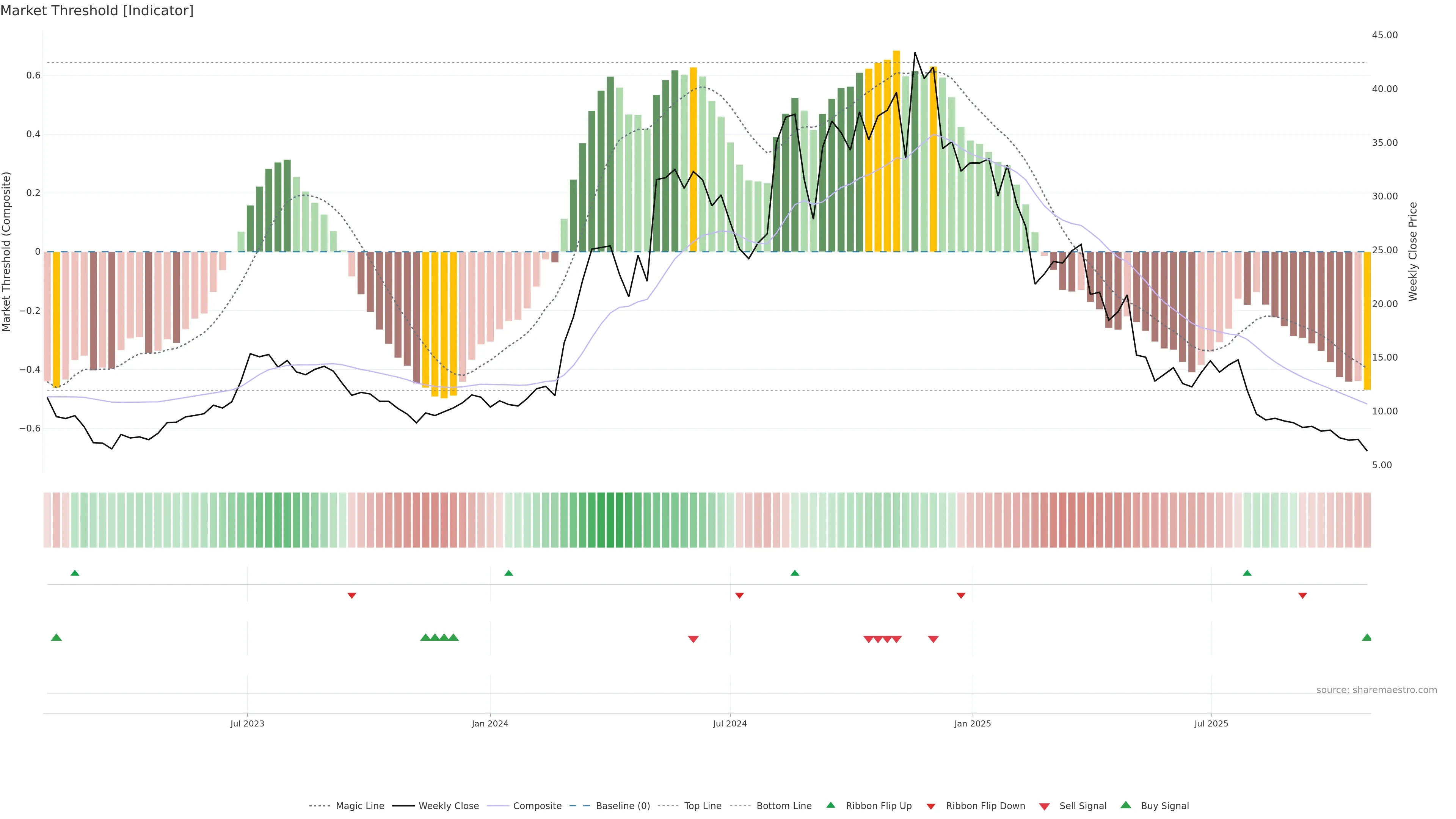1456x819 pixels.
Task: Click the flip-down marker just before Jan 2025
Action: click(x=961, y=596)
